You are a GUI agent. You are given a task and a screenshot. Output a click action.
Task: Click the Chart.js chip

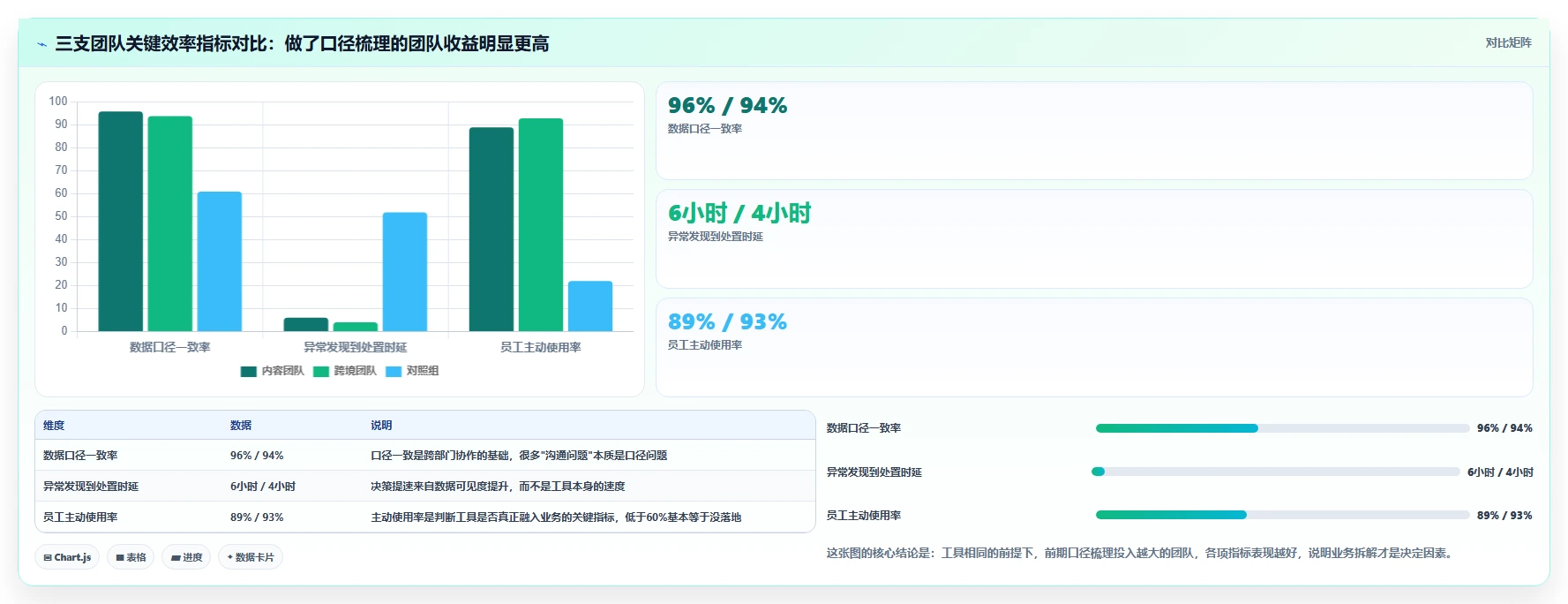tap(67, 557)
